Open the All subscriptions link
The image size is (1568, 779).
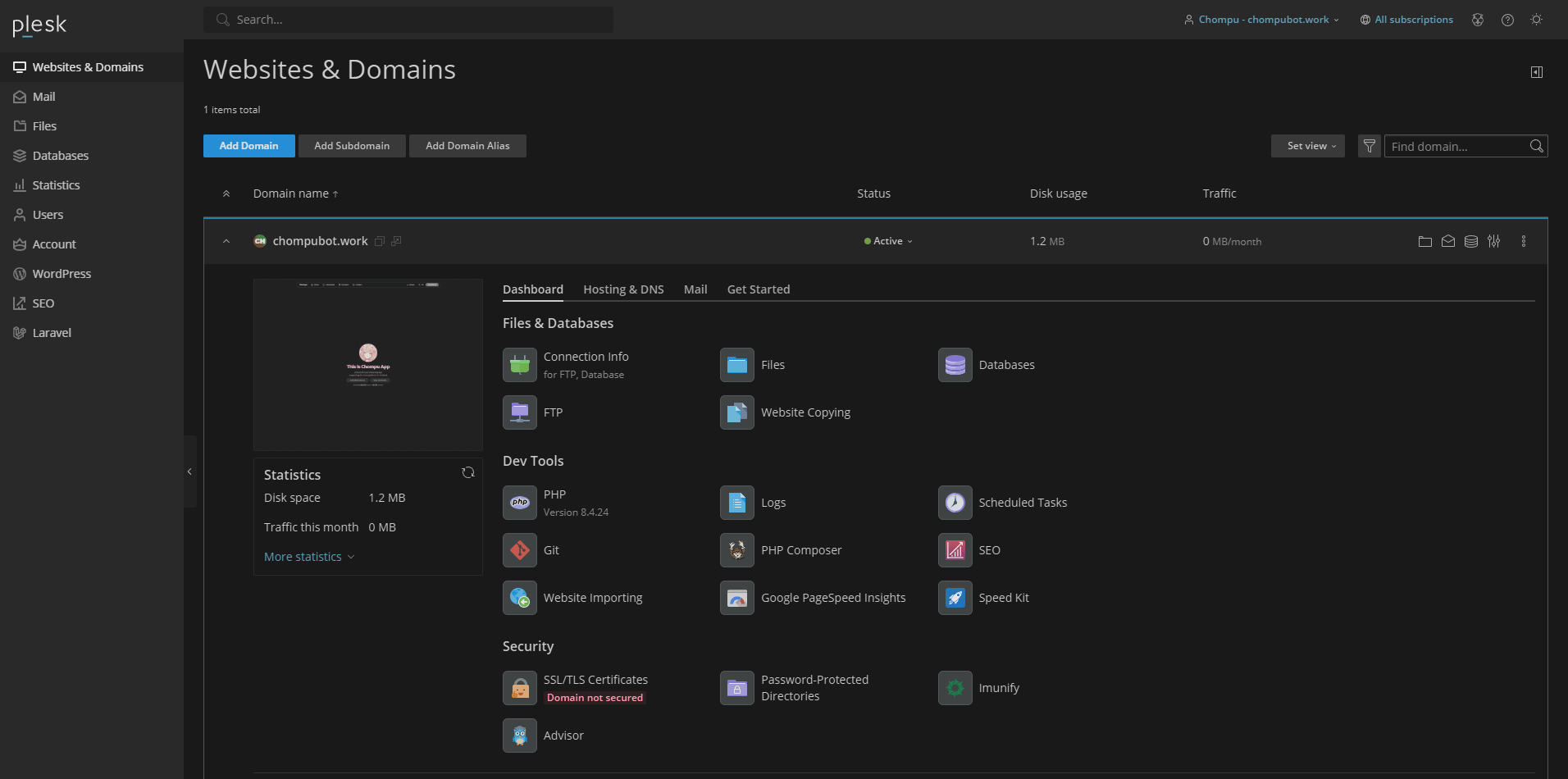pos(1406,20)
